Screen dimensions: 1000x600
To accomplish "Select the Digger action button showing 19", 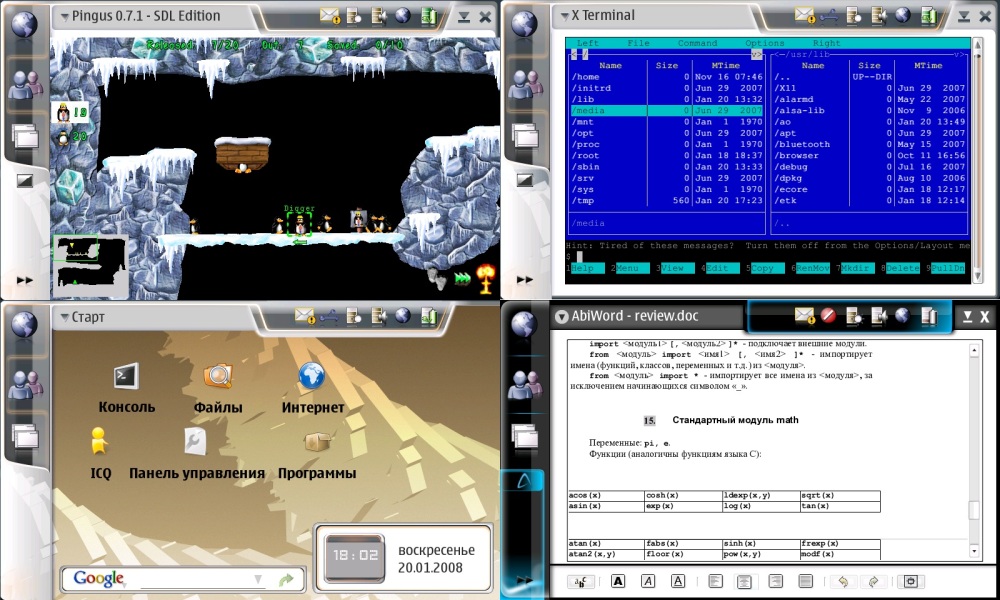I will click(71, 112).
